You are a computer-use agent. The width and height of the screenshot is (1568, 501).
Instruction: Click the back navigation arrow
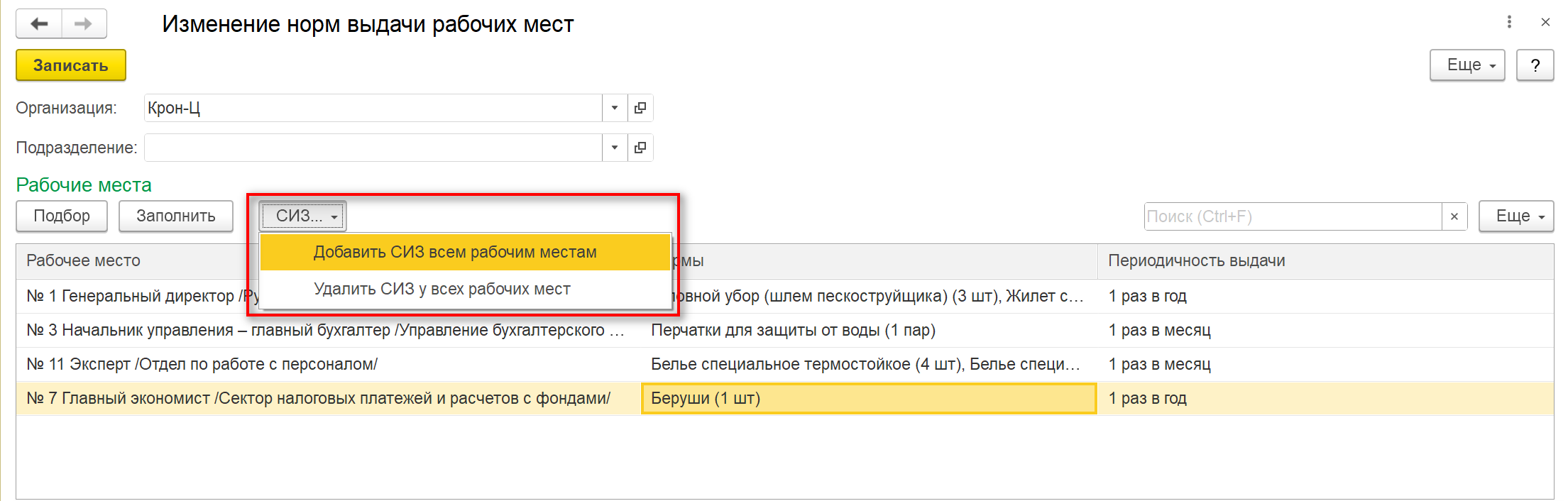[39, 24]
